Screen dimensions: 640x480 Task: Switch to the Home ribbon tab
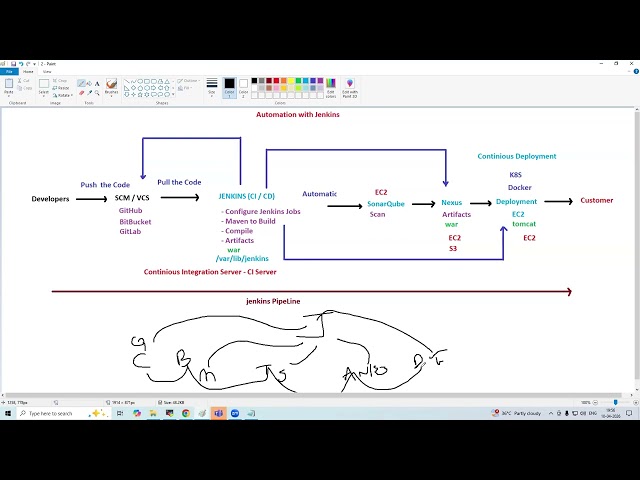click(x=28, y=71)
